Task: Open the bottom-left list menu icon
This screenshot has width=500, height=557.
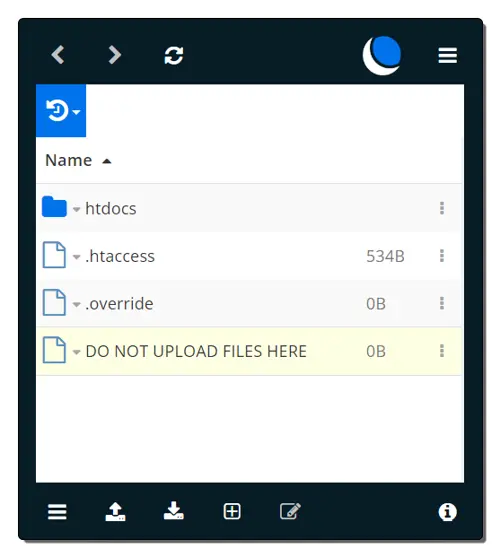Action: 57,512
